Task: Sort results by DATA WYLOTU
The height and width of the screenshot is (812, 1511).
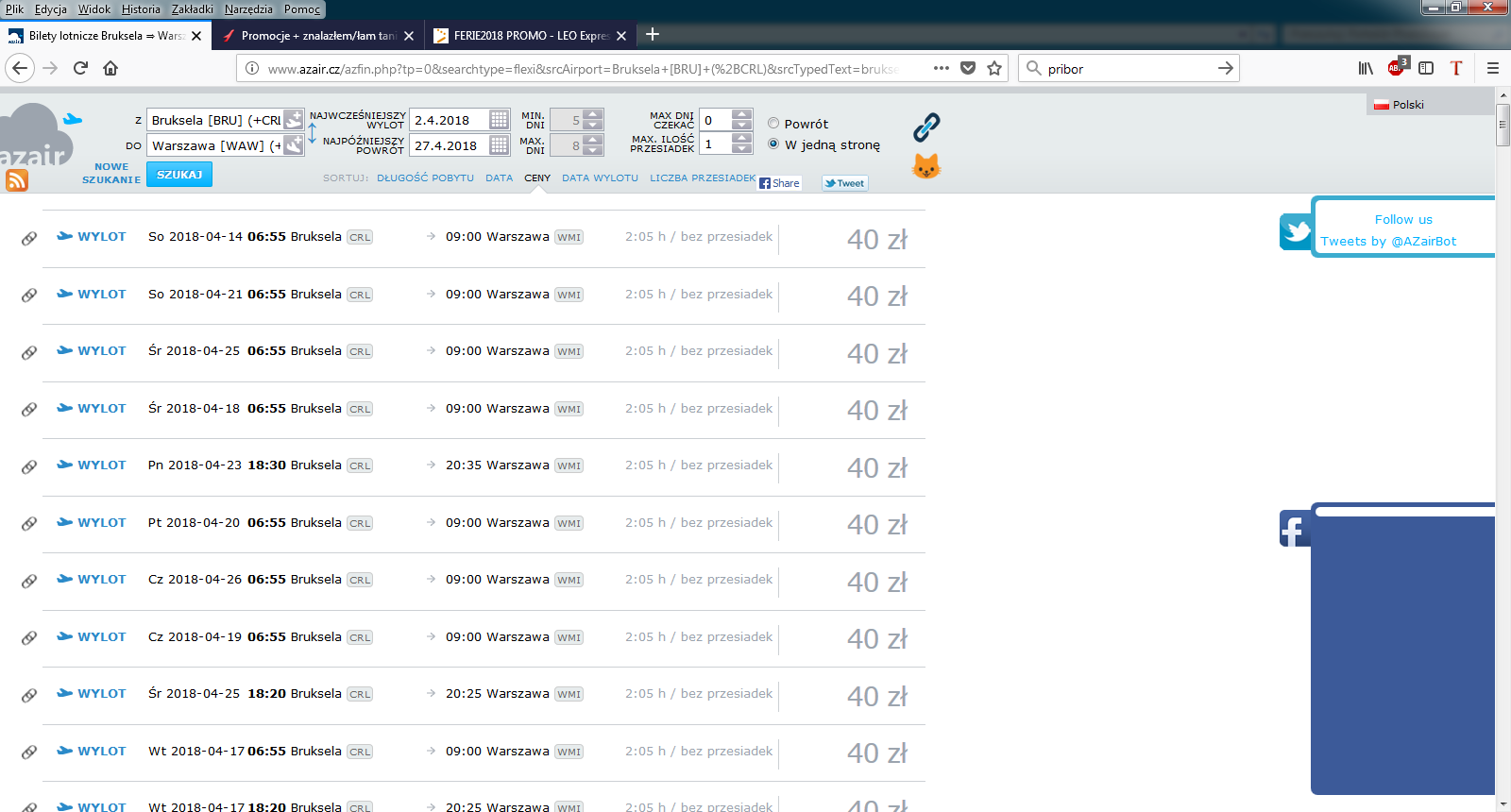Action: (x=600, y=178)
